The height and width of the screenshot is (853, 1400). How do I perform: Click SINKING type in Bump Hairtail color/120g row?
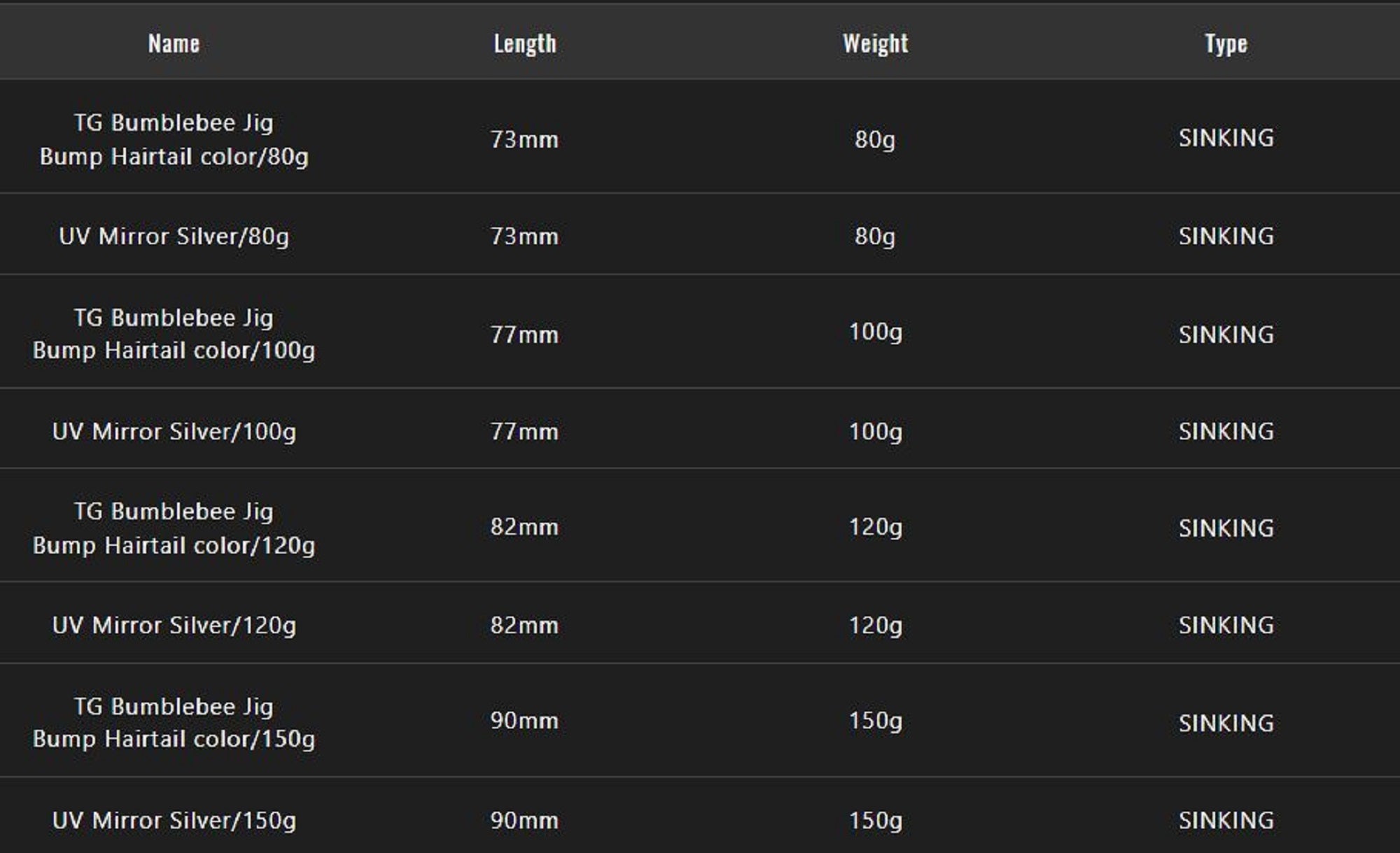coord(1226,528)
